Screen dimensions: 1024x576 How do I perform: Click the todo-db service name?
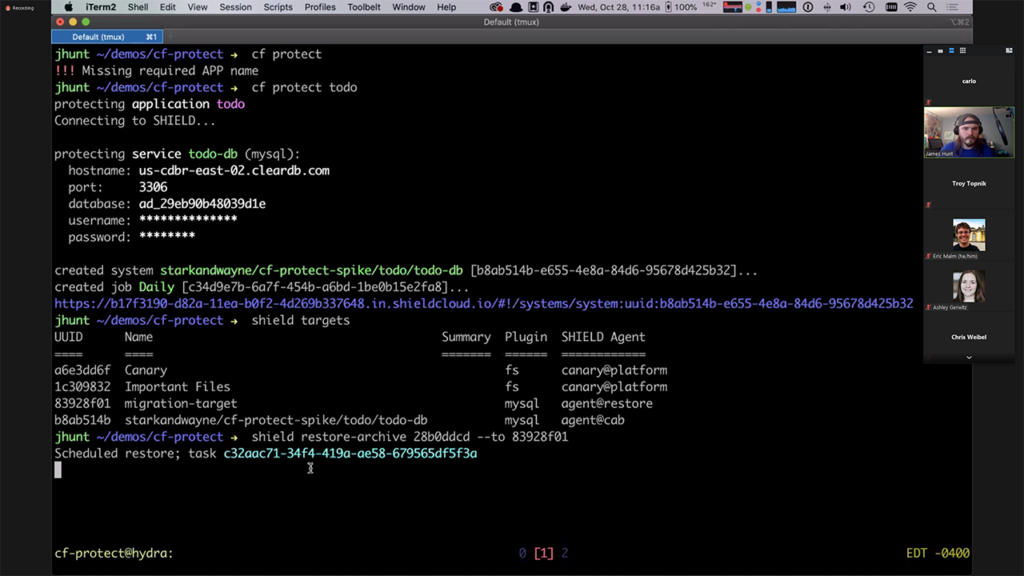click(x=213, y=154)
